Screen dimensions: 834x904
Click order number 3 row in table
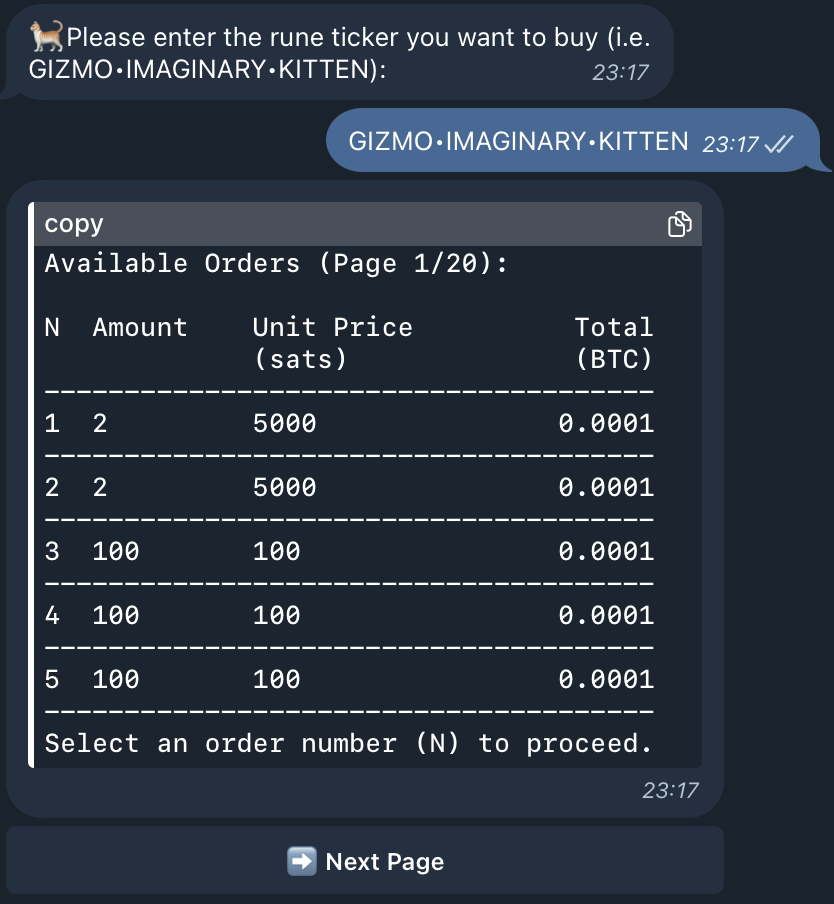point(349,551)
